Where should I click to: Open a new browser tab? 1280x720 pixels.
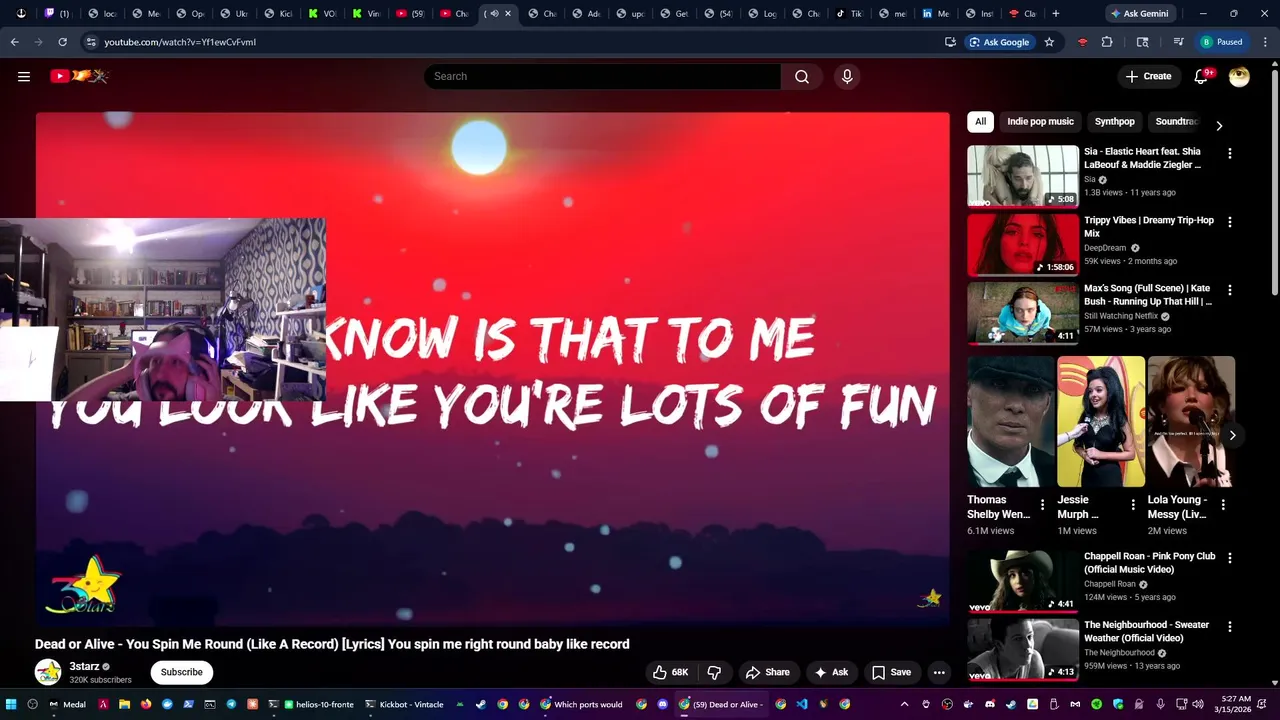(x=1055, y=14)
